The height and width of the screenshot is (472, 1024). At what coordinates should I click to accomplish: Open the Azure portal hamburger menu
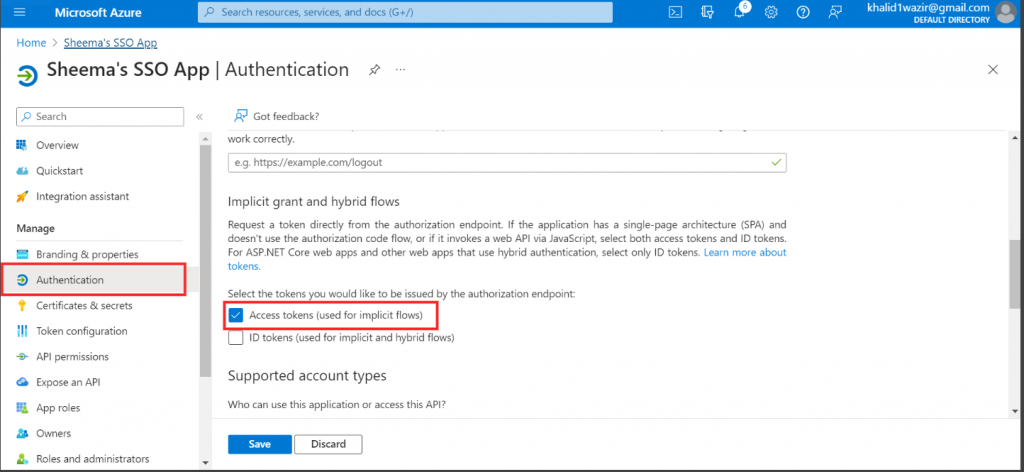[x=19, y=12]
